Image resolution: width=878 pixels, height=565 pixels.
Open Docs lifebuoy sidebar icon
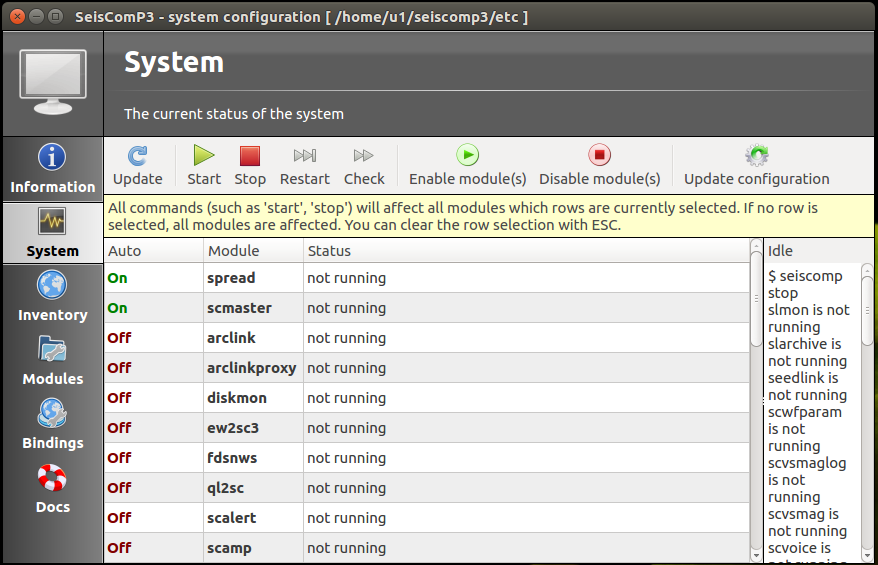[x=52, y=477]
